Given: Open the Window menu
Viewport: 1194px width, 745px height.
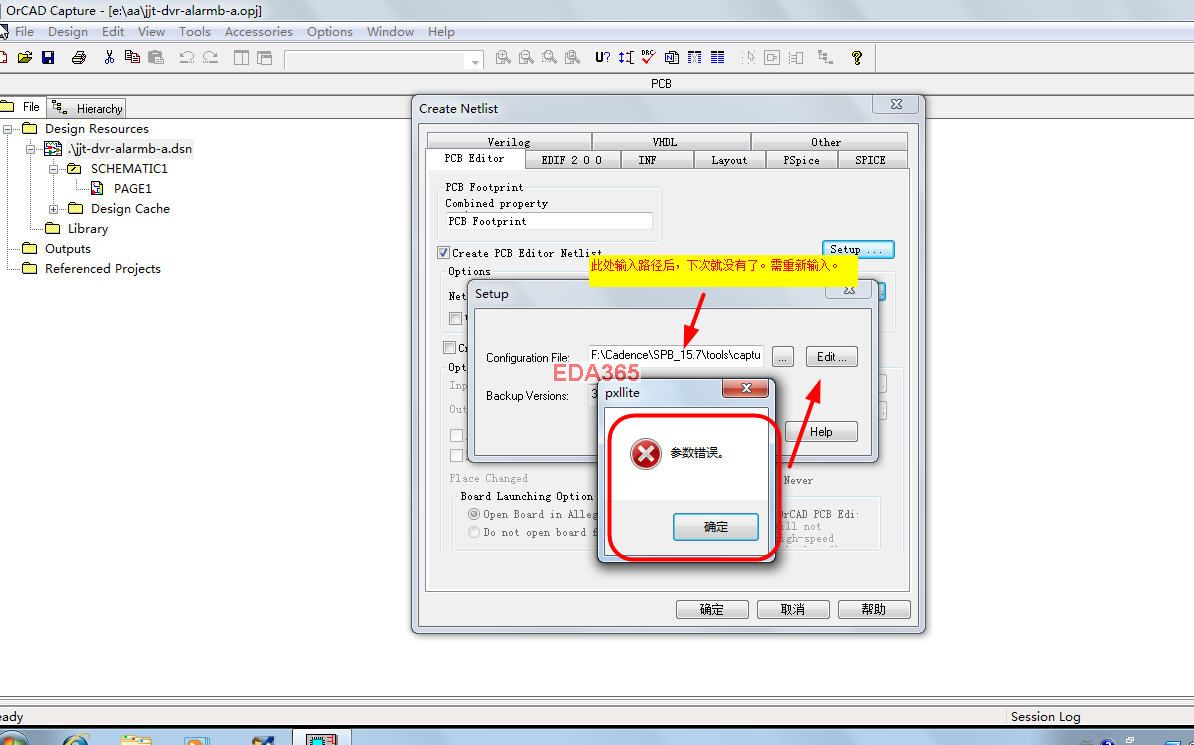Looking at the screenshot, I should pos(391,32).
